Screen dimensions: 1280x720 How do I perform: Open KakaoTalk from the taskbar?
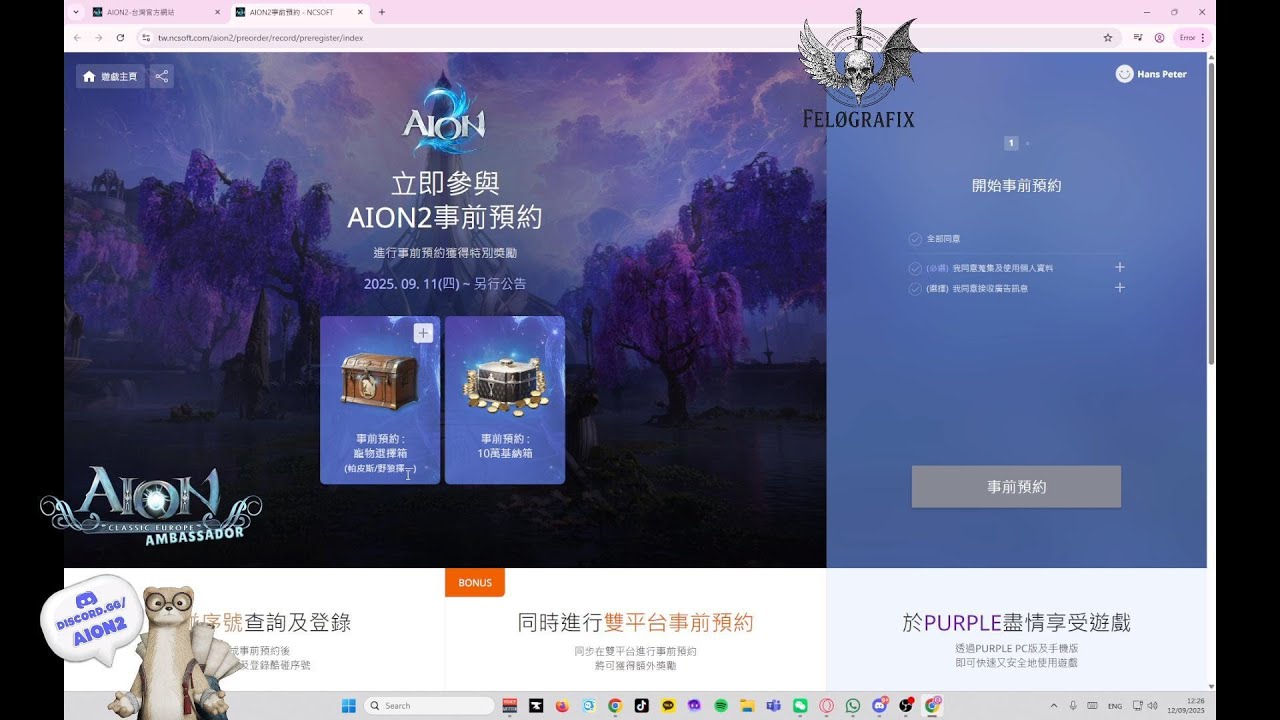(668, 706)
